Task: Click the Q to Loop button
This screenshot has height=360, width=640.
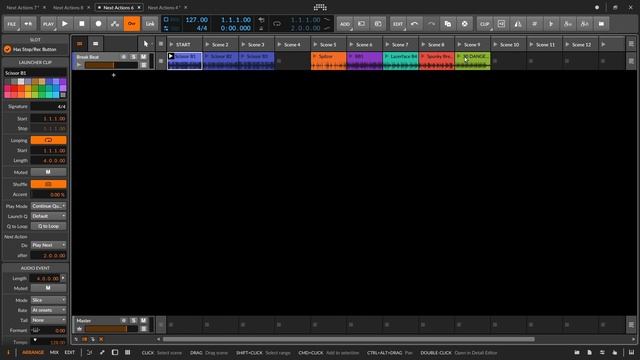Action: coord(48,226)
